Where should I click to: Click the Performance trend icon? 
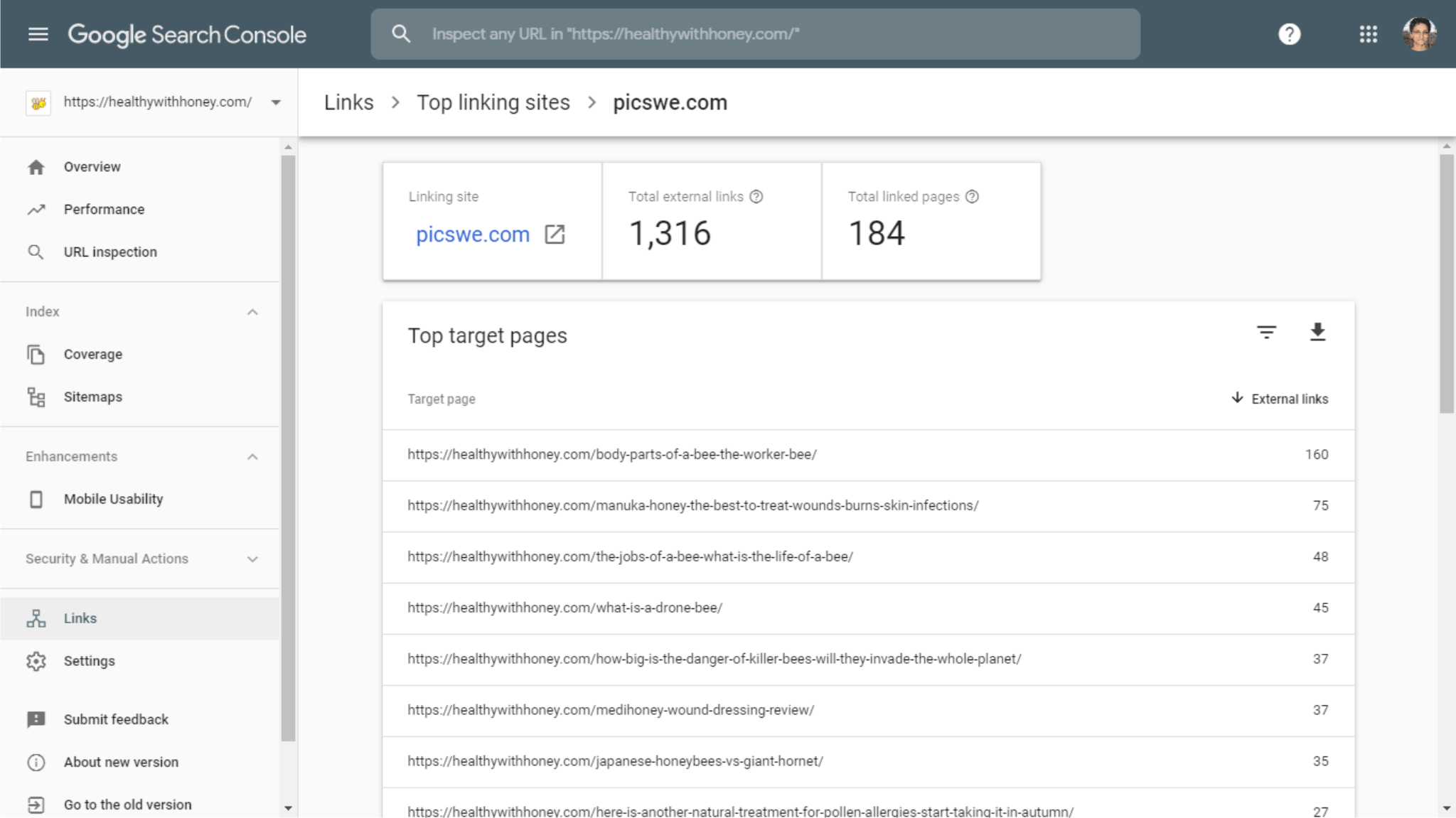36,210
